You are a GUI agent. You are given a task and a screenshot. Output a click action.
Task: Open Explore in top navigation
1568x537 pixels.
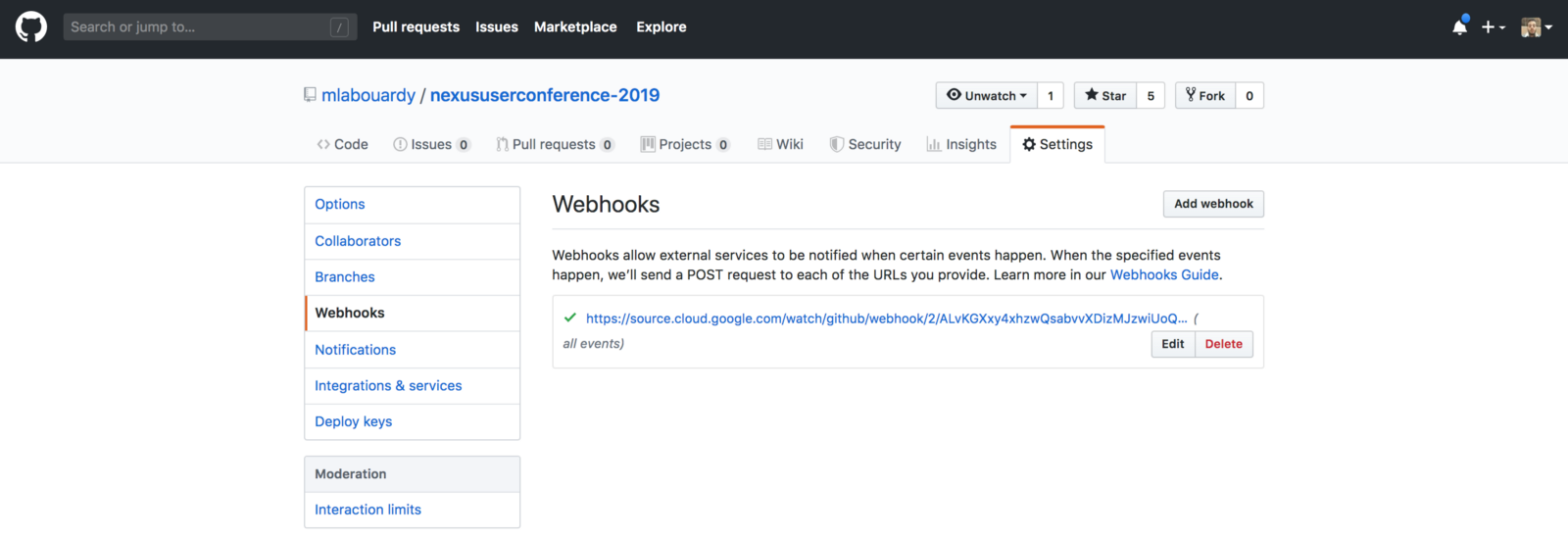coord(661,26)
